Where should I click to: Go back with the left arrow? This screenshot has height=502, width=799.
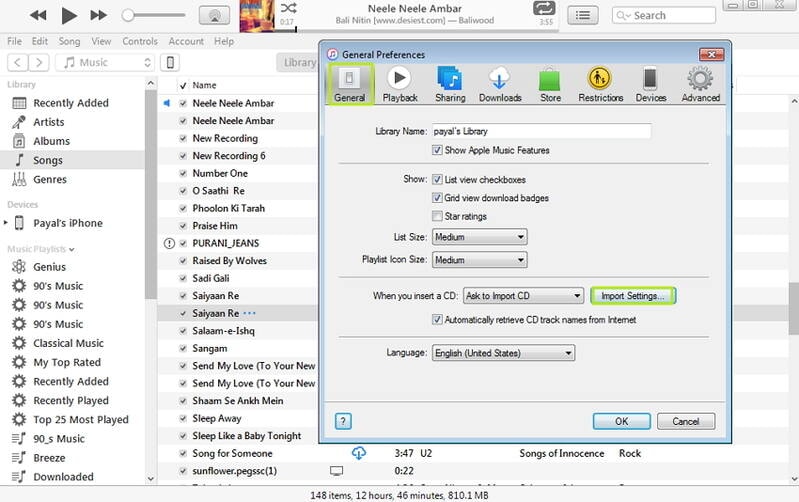click(17, 63)
